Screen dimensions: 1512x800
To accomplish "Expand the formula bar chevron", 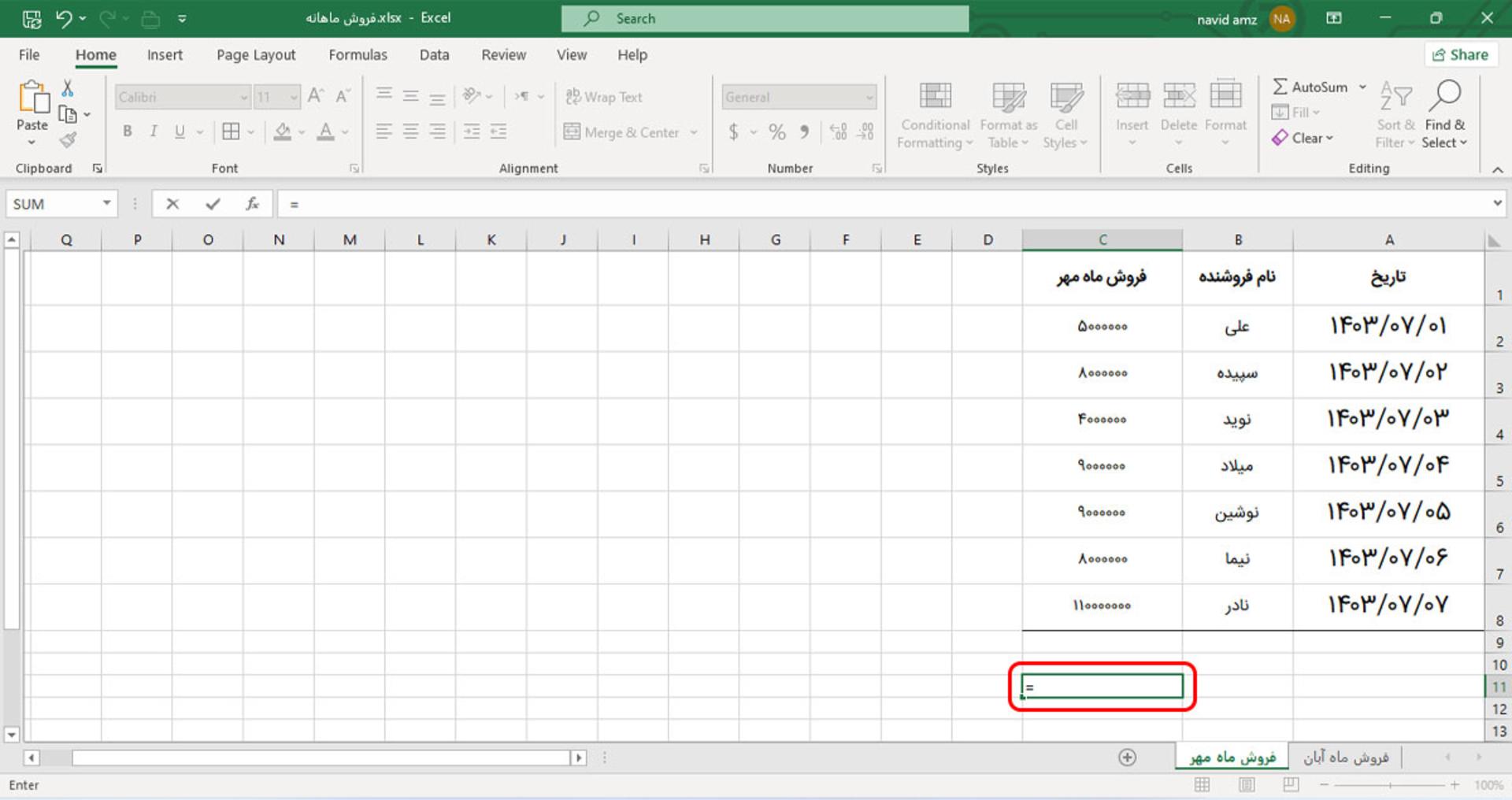I will pos(1497,204).
